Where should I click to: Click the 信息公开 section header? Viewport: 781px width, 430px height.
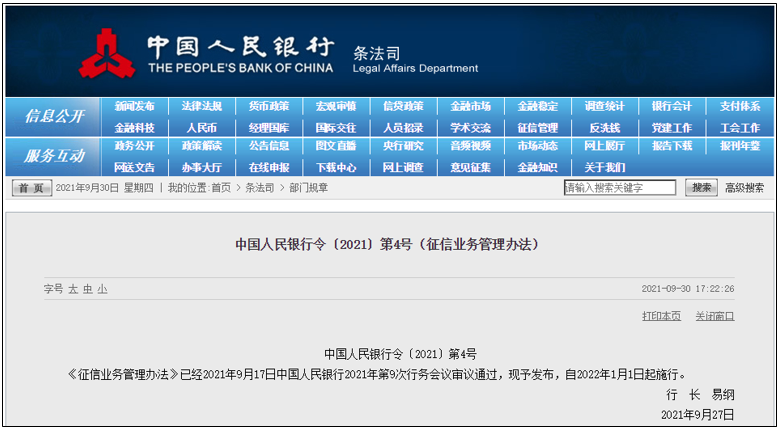pyautogui.click(x=55, y=117)
